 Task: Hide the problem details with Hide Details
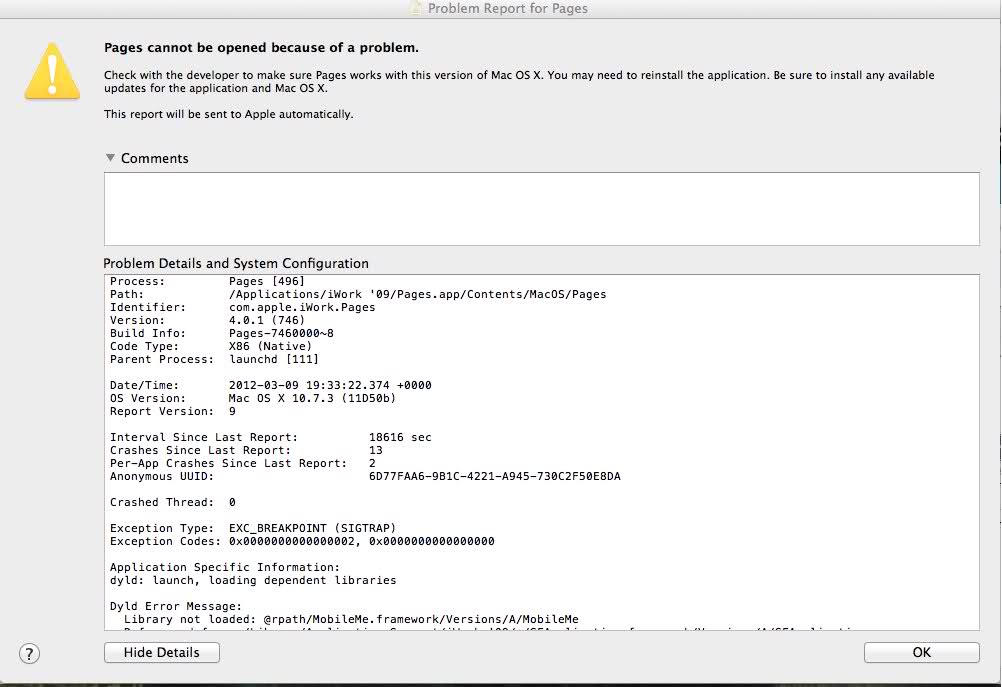[x=162, y=652]
